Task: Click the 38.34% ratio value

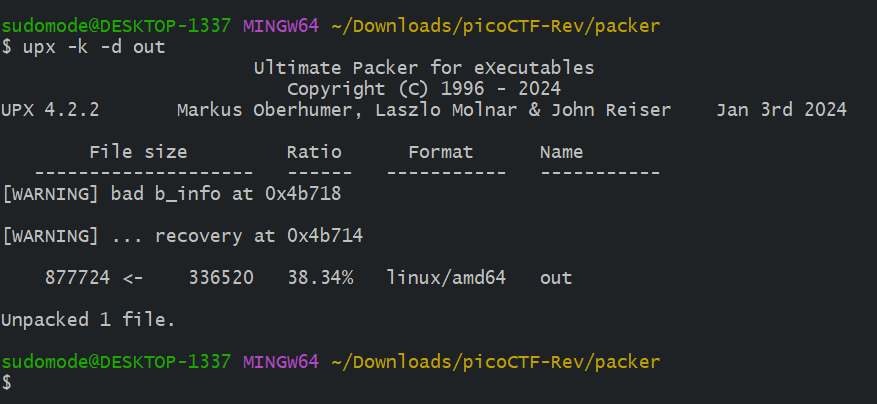Action: 320,278
